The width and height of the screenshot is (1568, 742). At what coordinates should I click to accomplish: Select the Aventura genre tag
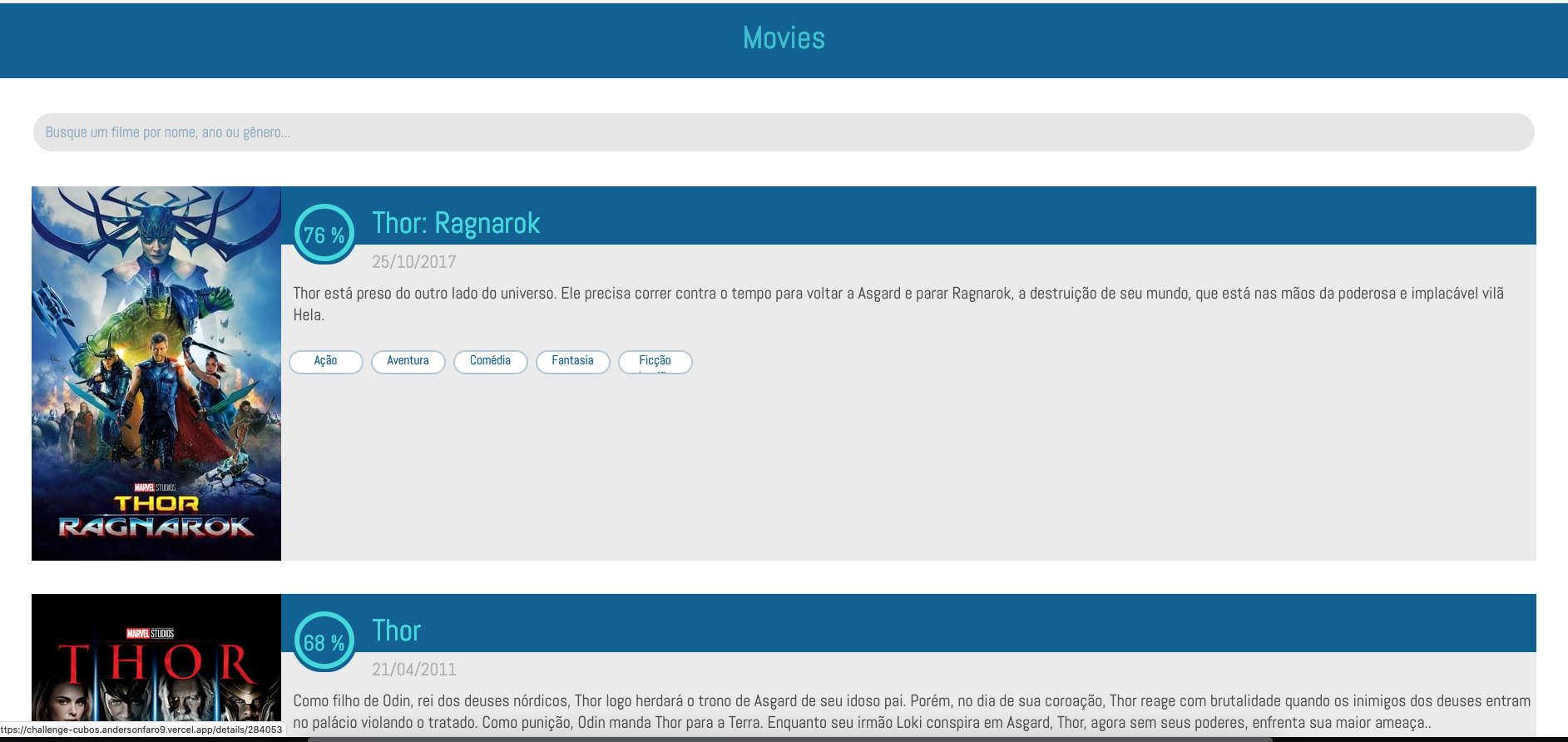tap(408, 361)
